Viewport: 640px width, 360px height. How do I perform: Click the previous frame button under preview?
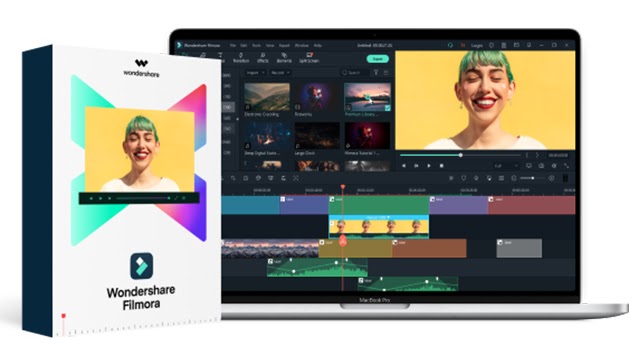(404, 166)
